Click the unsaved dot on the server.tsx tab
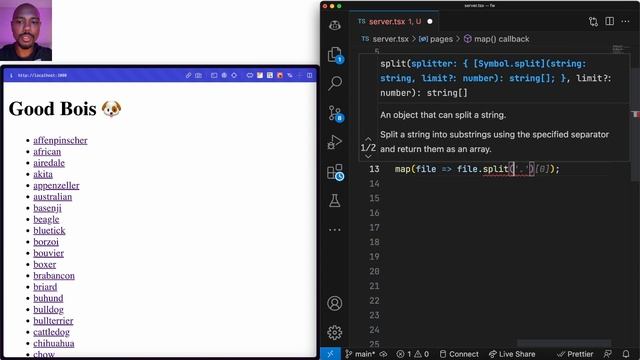 tap(430, 22)
